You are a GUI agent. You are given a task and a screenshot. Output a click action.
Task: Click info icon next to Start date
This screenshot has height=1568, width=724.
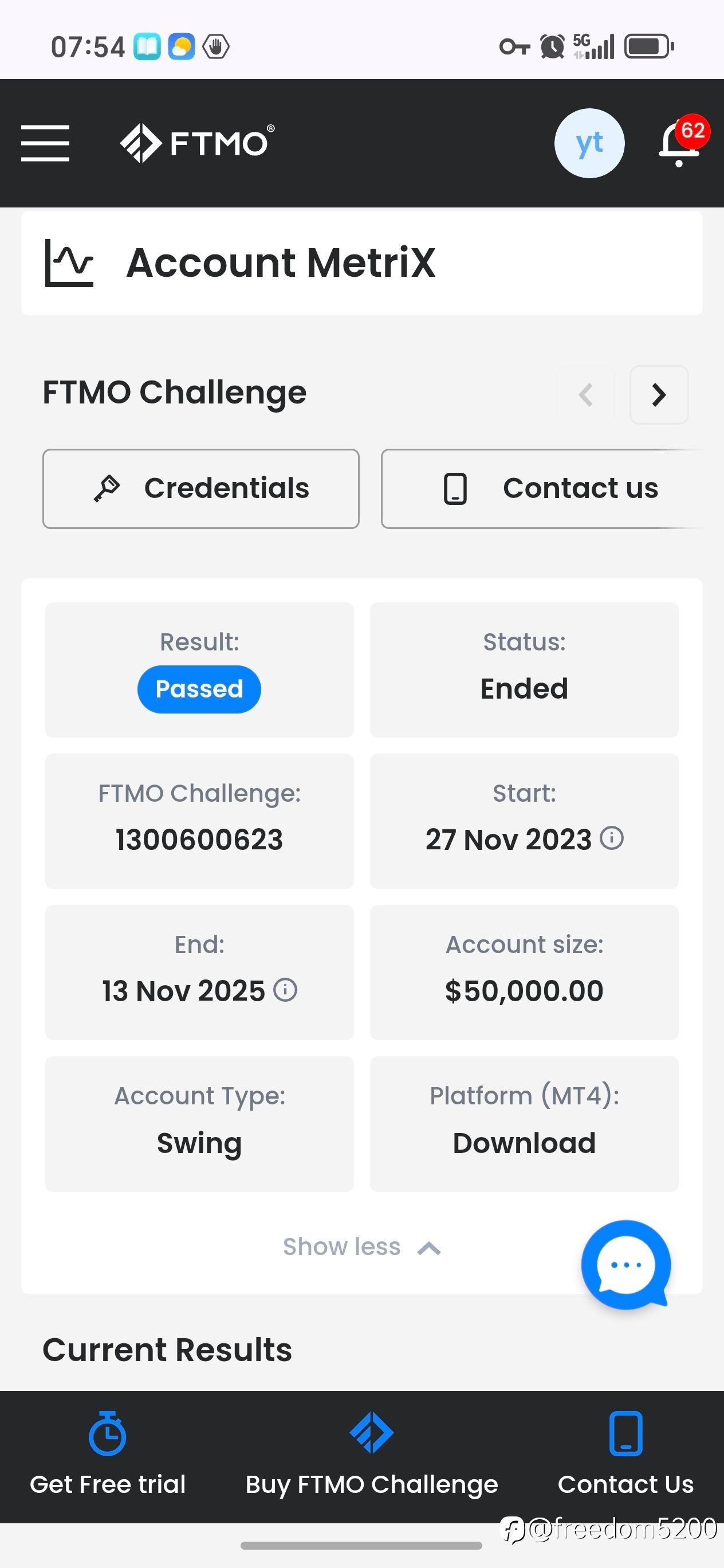611,838
